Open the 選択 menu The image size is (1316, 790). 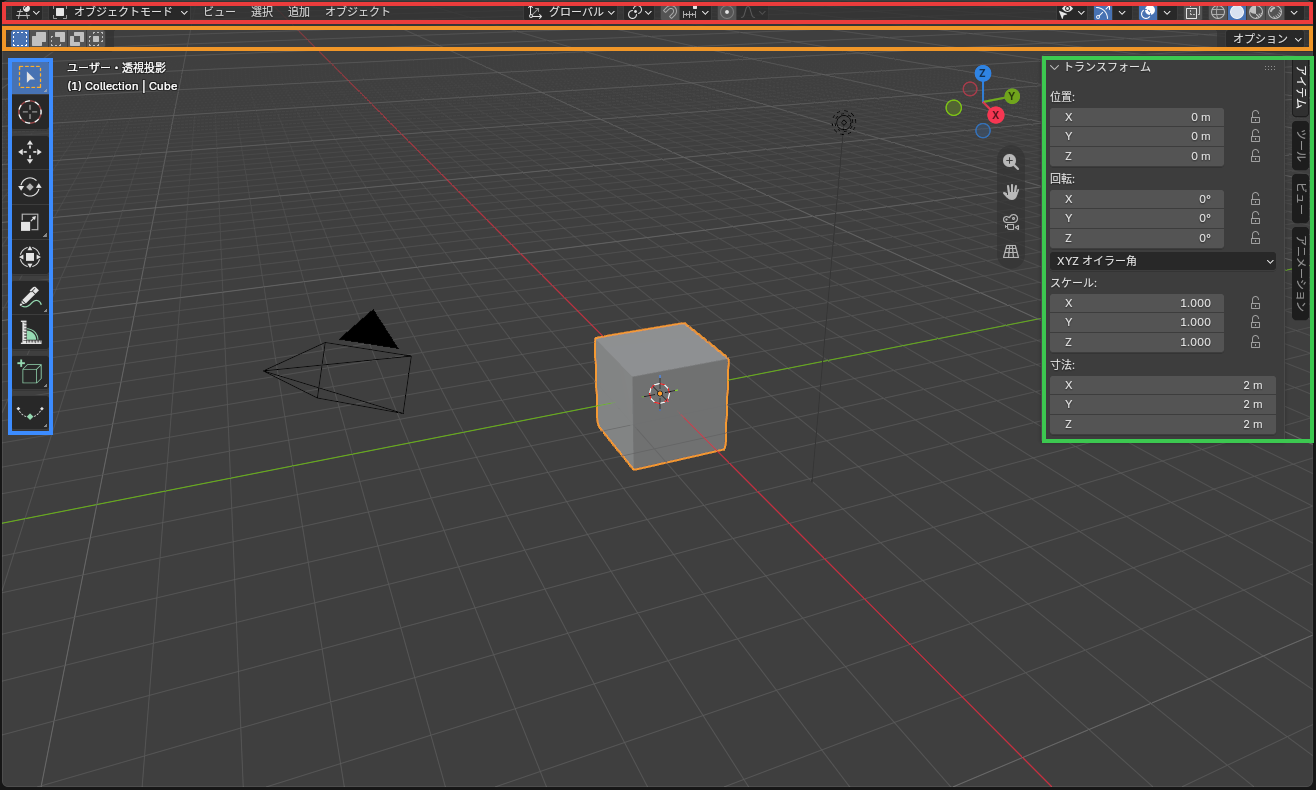pyautogui.click(x=262, y=12)
